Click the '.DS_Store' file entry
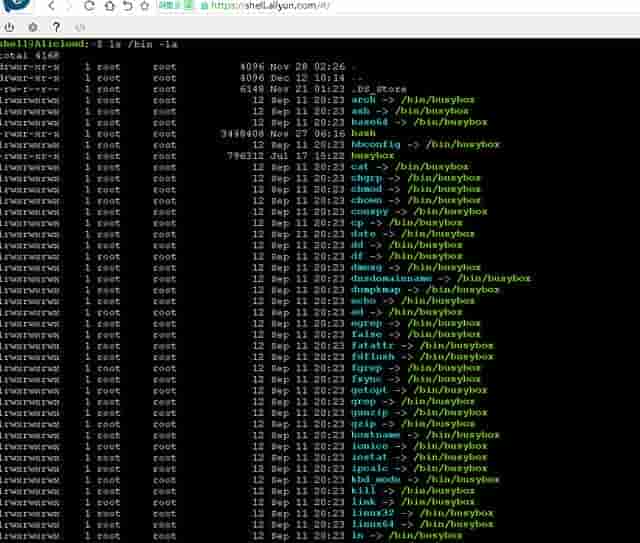 click(379, 89)
